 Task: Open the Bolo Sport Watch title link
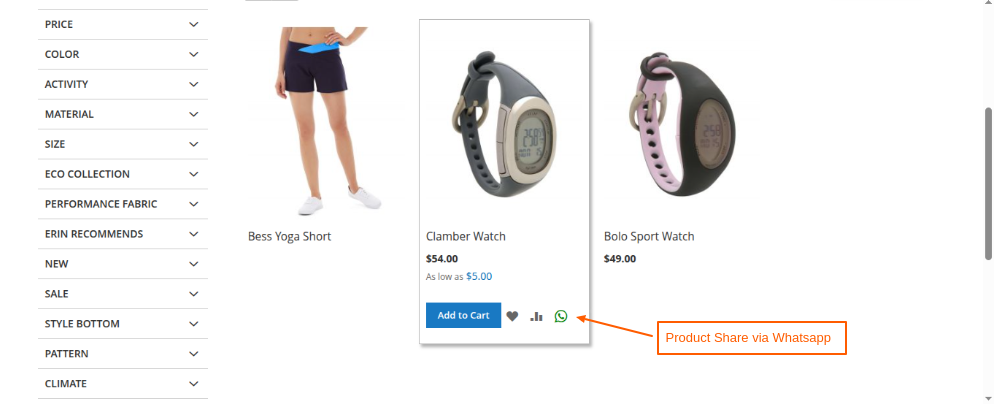pos(649,237)
